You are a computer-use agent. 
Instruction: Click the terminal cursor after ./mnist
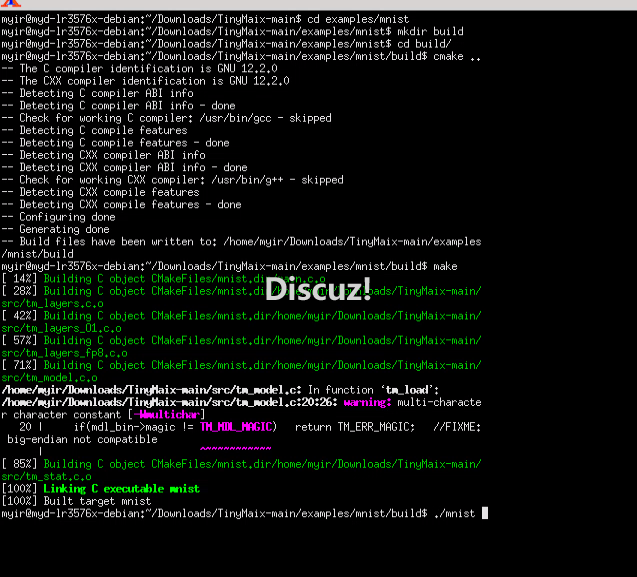tap(485, 513)
